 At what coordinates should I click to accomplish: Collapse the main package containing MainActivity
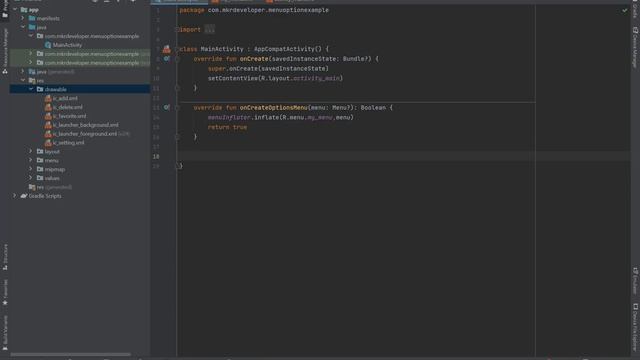click(31, 36)
